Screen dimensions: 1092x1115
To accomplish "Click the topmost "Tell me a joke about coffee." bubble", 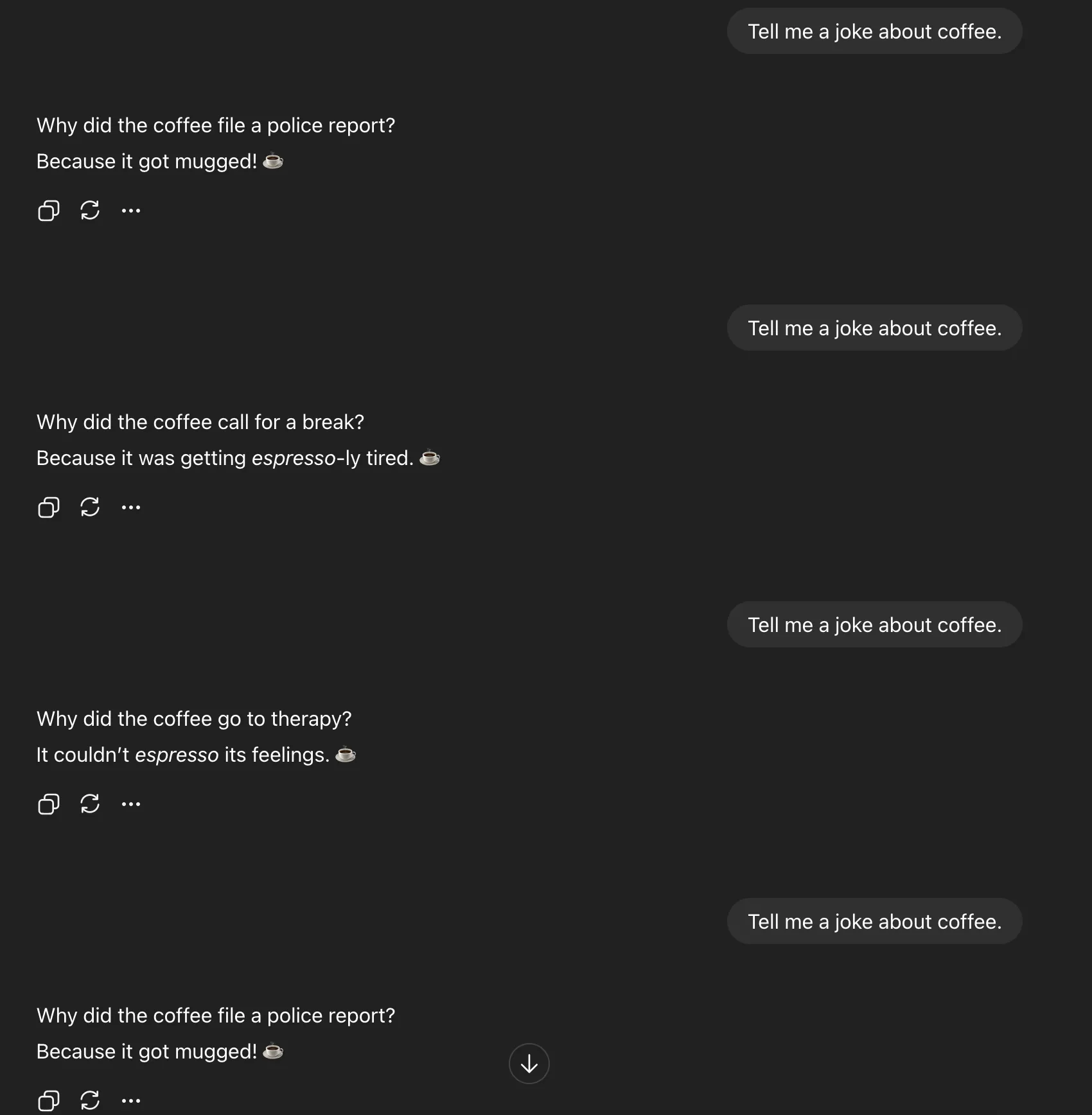I will tap(874, 31).
